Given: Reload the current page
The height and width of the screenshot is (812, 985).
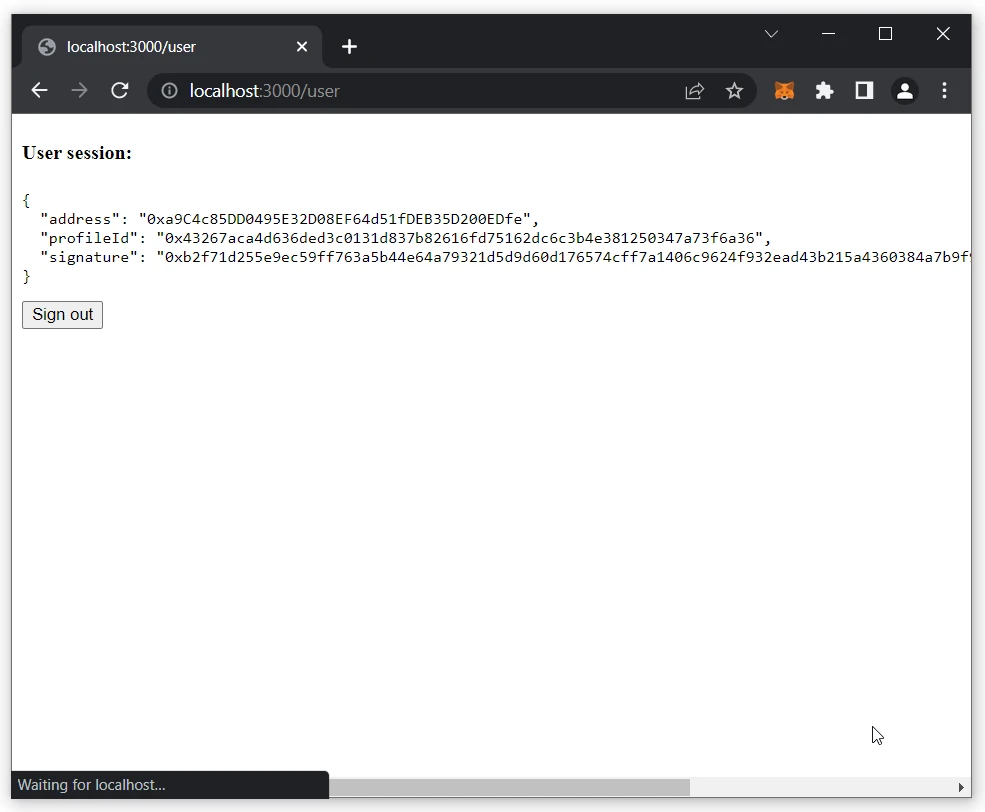Looking at the screenshot, I should coord(120,91).
